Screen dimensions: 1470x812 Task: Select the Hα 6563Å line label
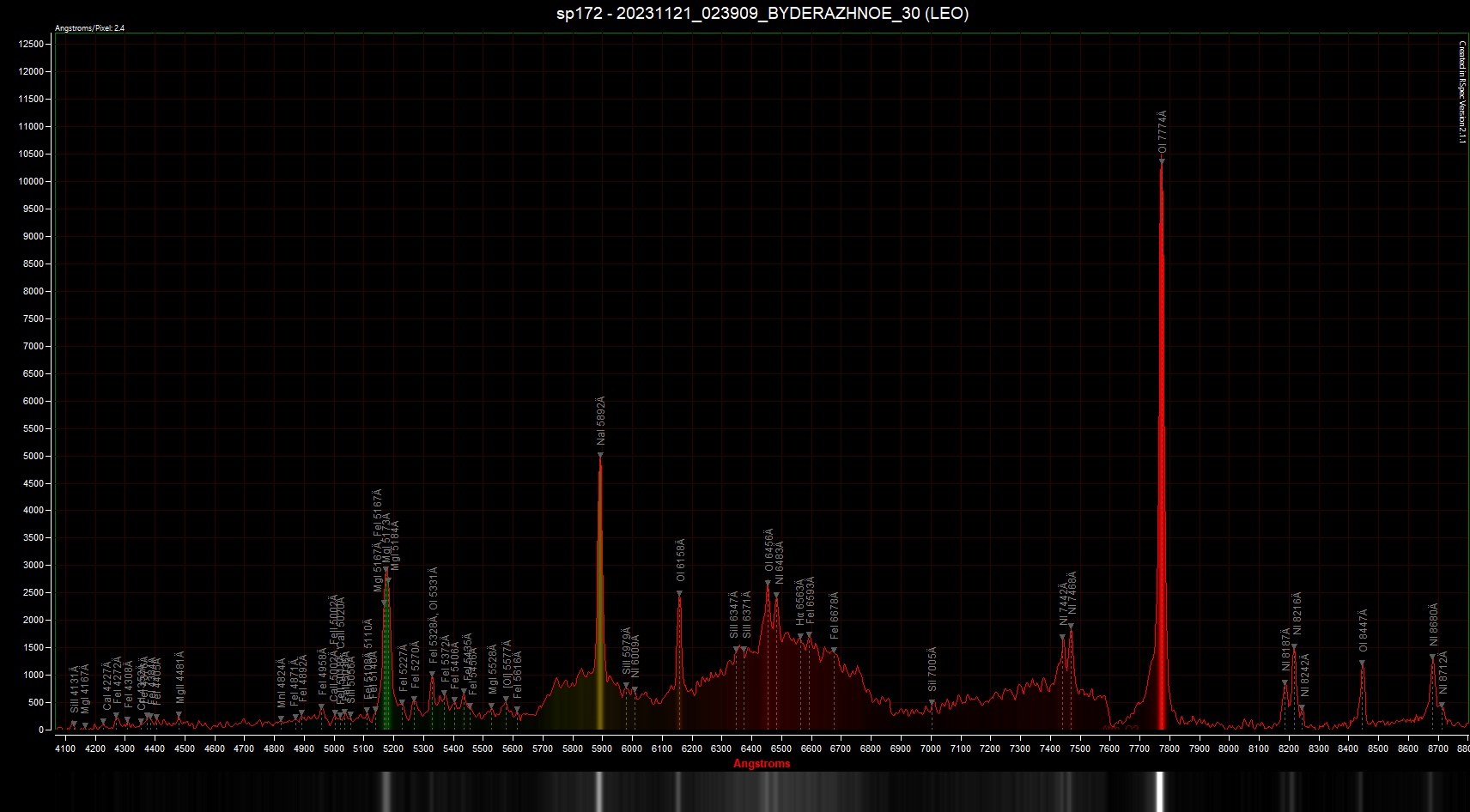pos(799,603)
